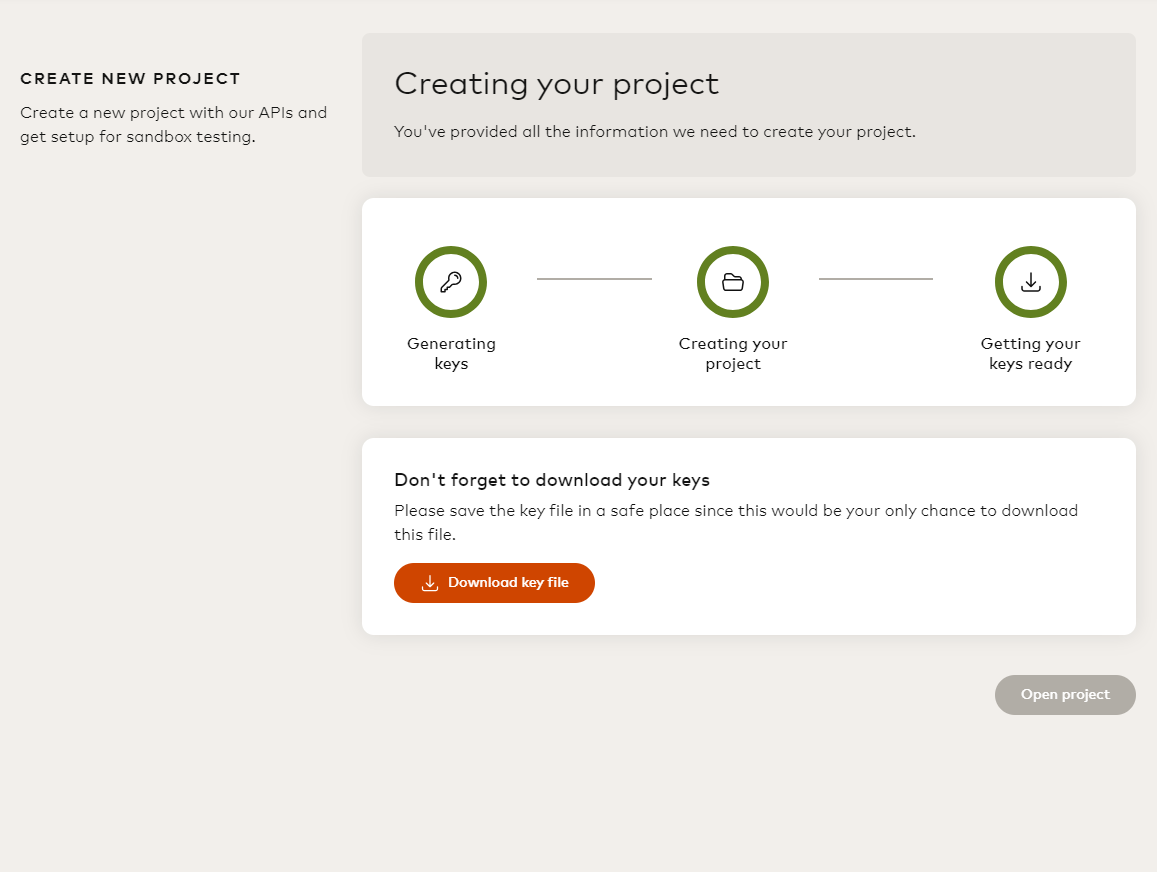
Task: Click progress line between key and folder steps
Action: (x=594, y=279)
